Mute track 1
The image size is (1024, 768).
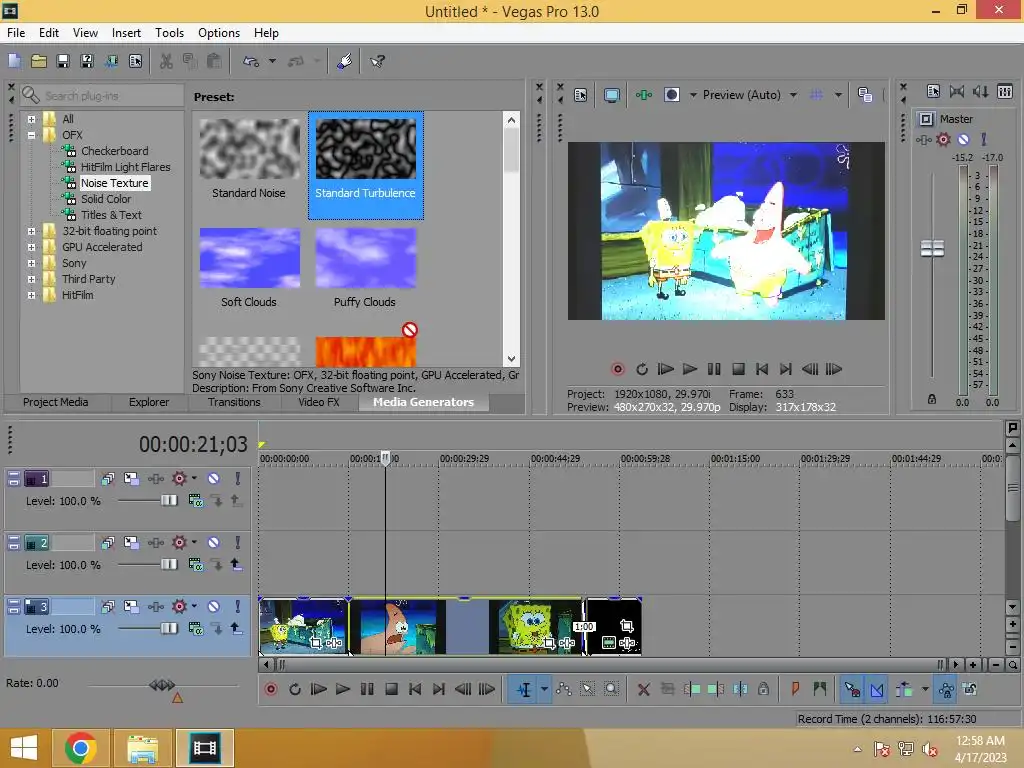pyautogui.click(x=214, y=479)
